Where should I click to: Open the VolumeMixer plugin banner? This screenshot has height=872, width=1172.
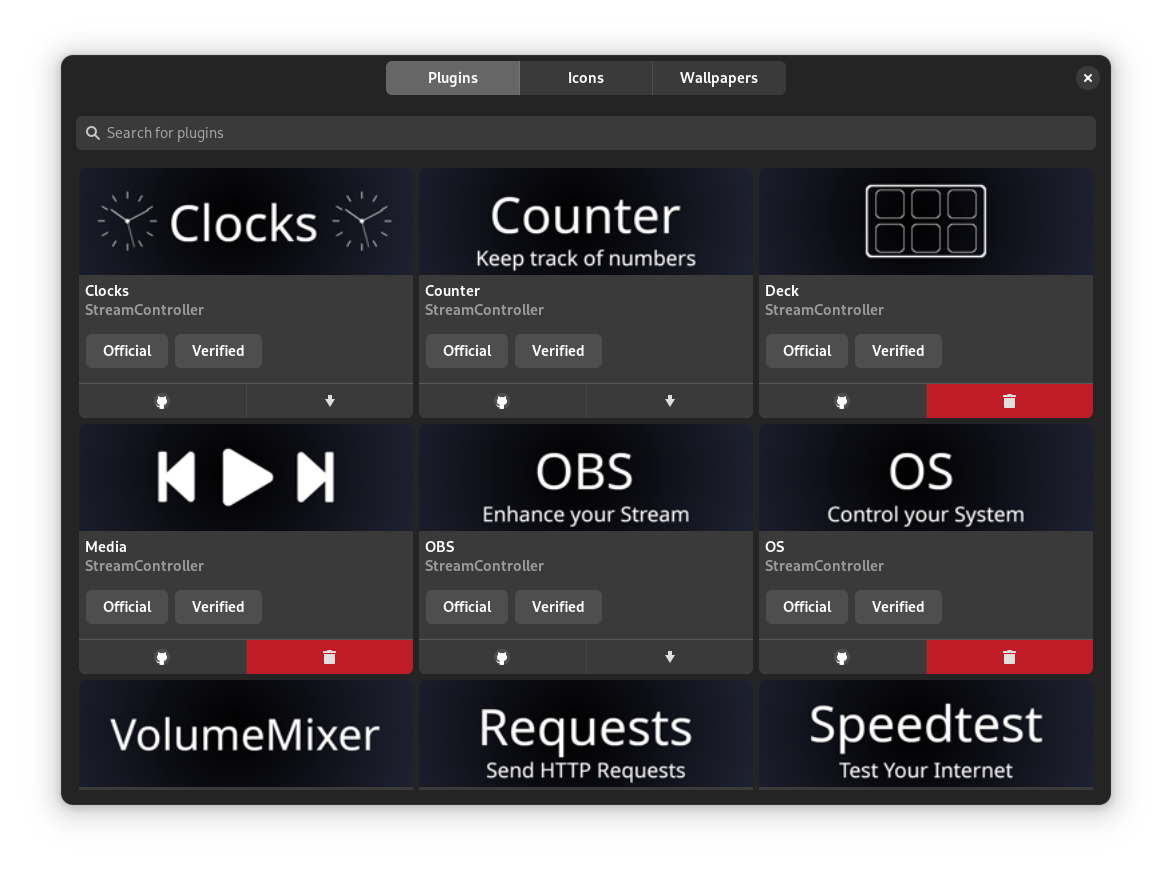point(246,734)
